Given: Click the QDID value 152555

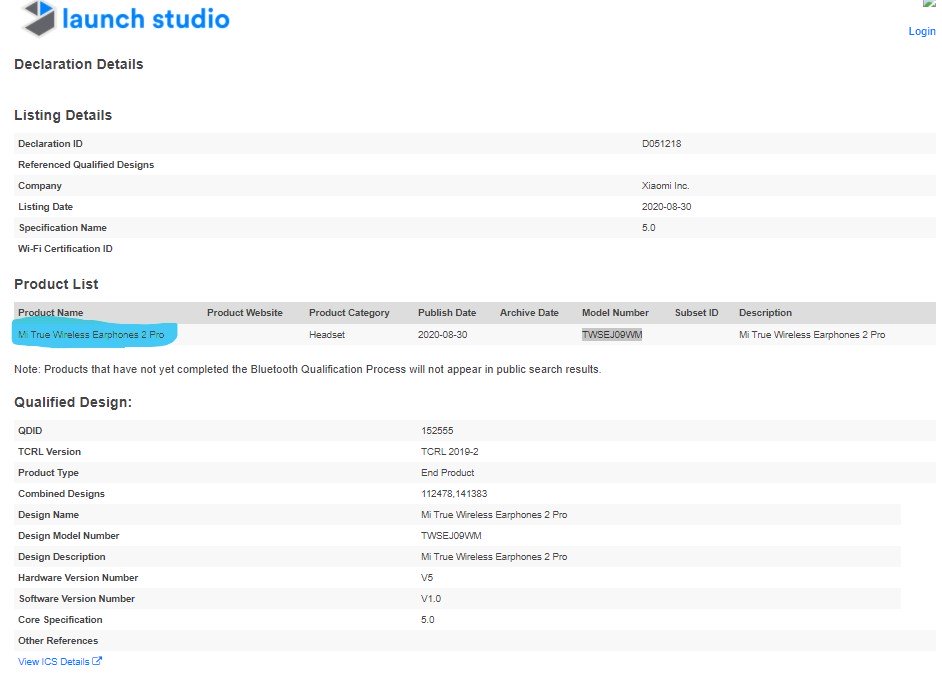Looking at the screenshot, I should pyautogui.click(x=437, y=431).
